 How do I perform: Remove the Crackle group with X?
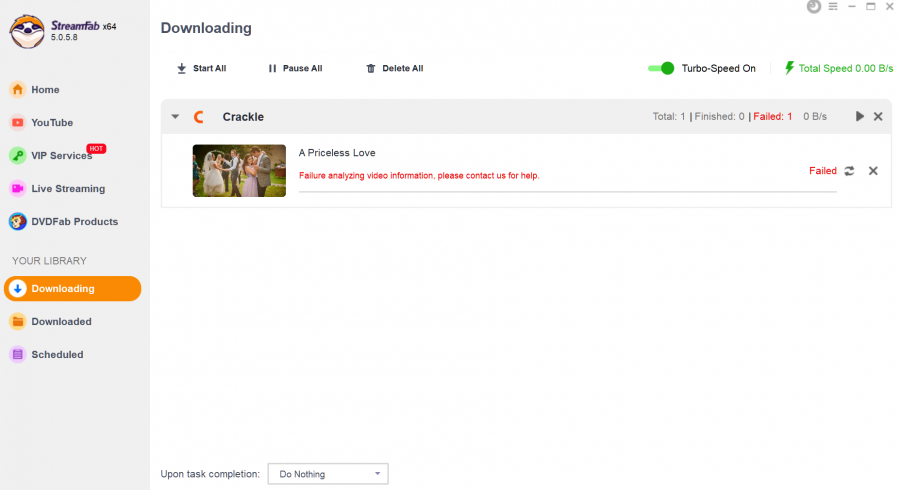878,116
